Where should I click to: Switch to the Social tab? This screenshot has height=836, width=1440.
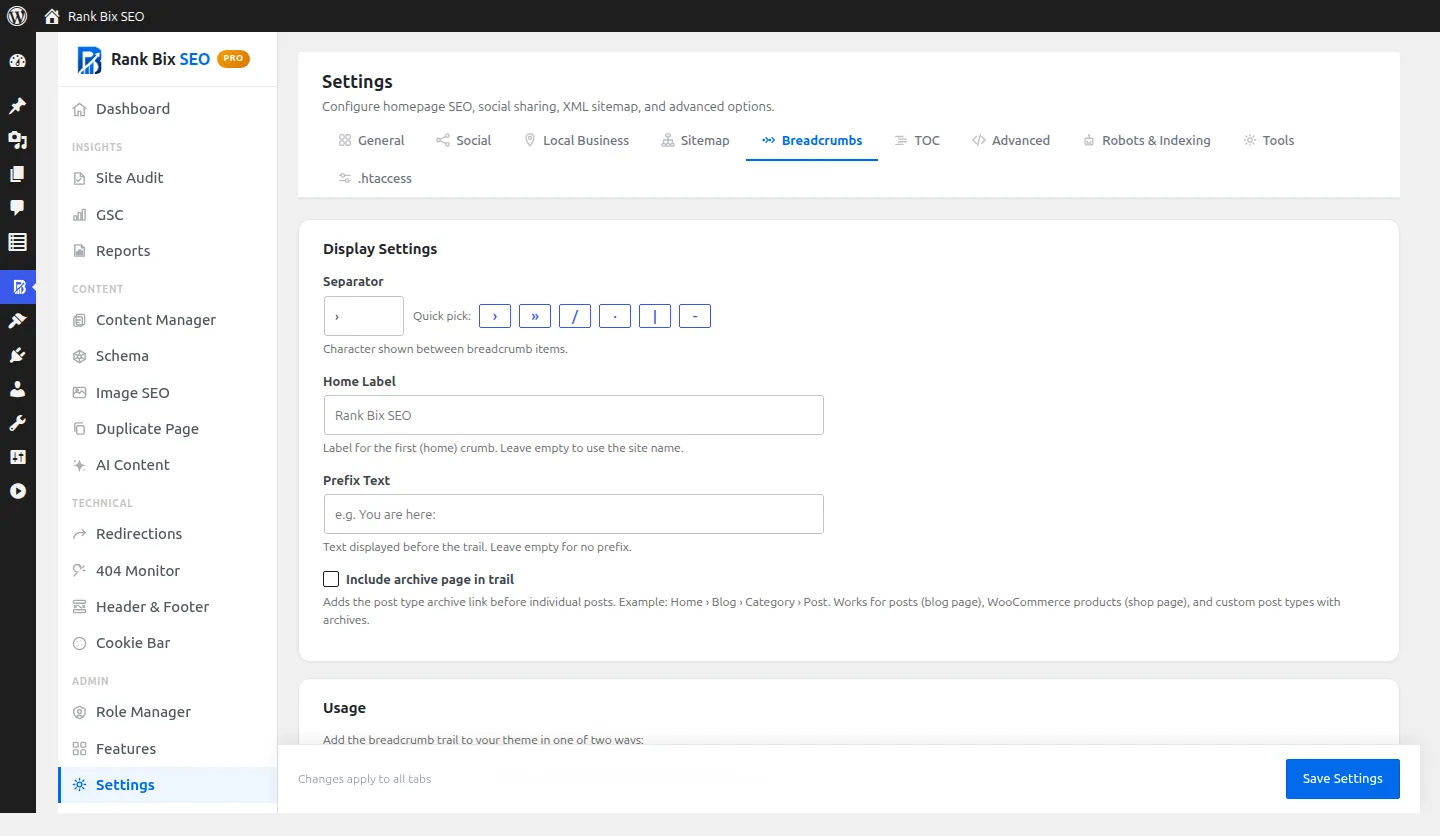coord(464,140)
